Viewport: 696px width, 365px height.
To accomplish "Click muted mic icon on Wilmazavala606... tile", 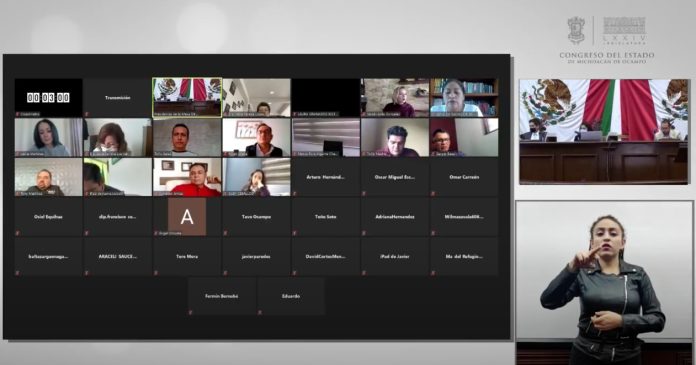I will point(433,233).
